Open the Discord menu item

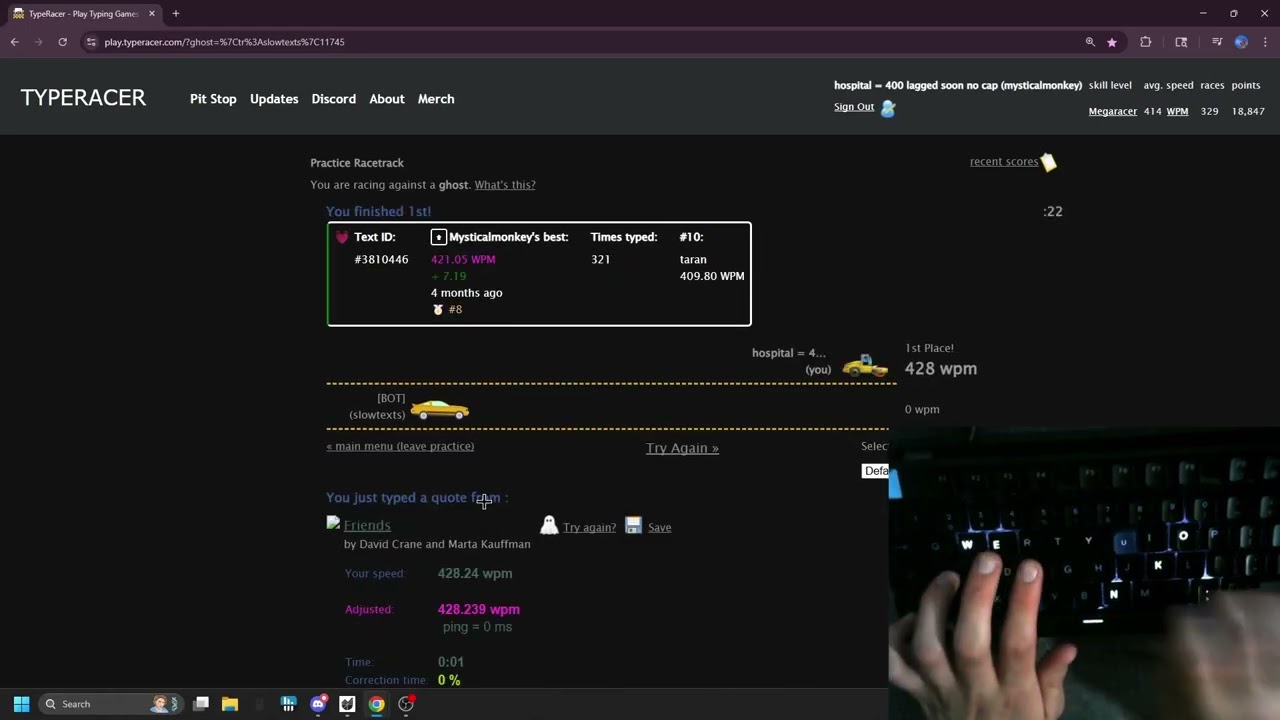pyautogui.click(x=334, y=99)
